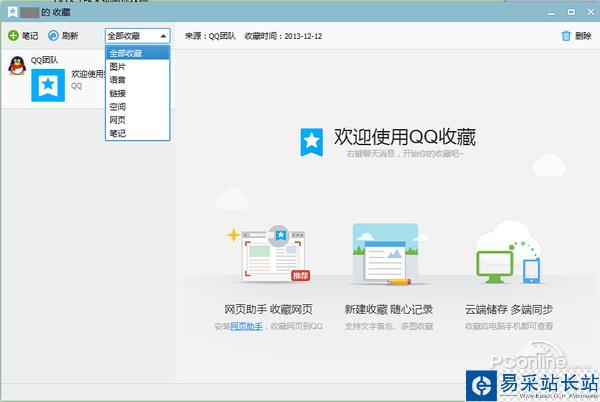Close the 收藏 window

591,12
